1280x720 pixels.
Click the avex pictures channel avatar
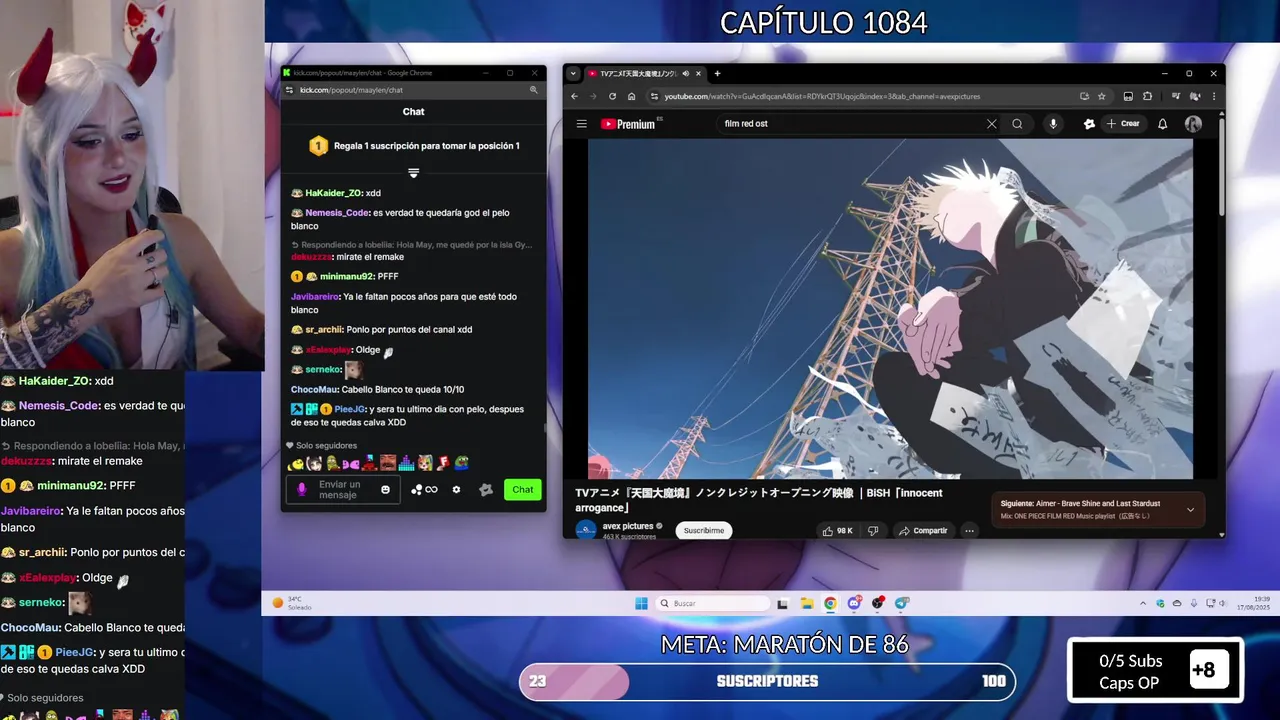point(586,530)
